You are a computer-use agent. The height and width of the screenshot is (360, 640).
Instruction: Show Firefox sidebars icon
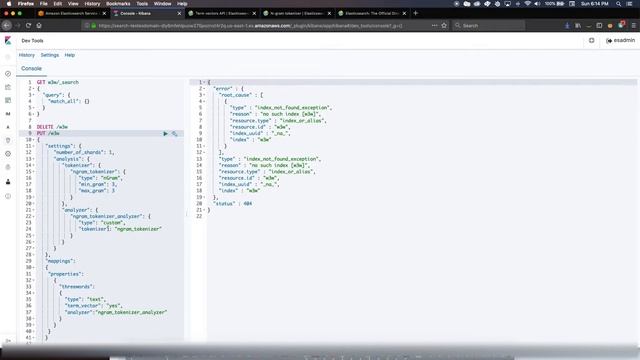599,25
